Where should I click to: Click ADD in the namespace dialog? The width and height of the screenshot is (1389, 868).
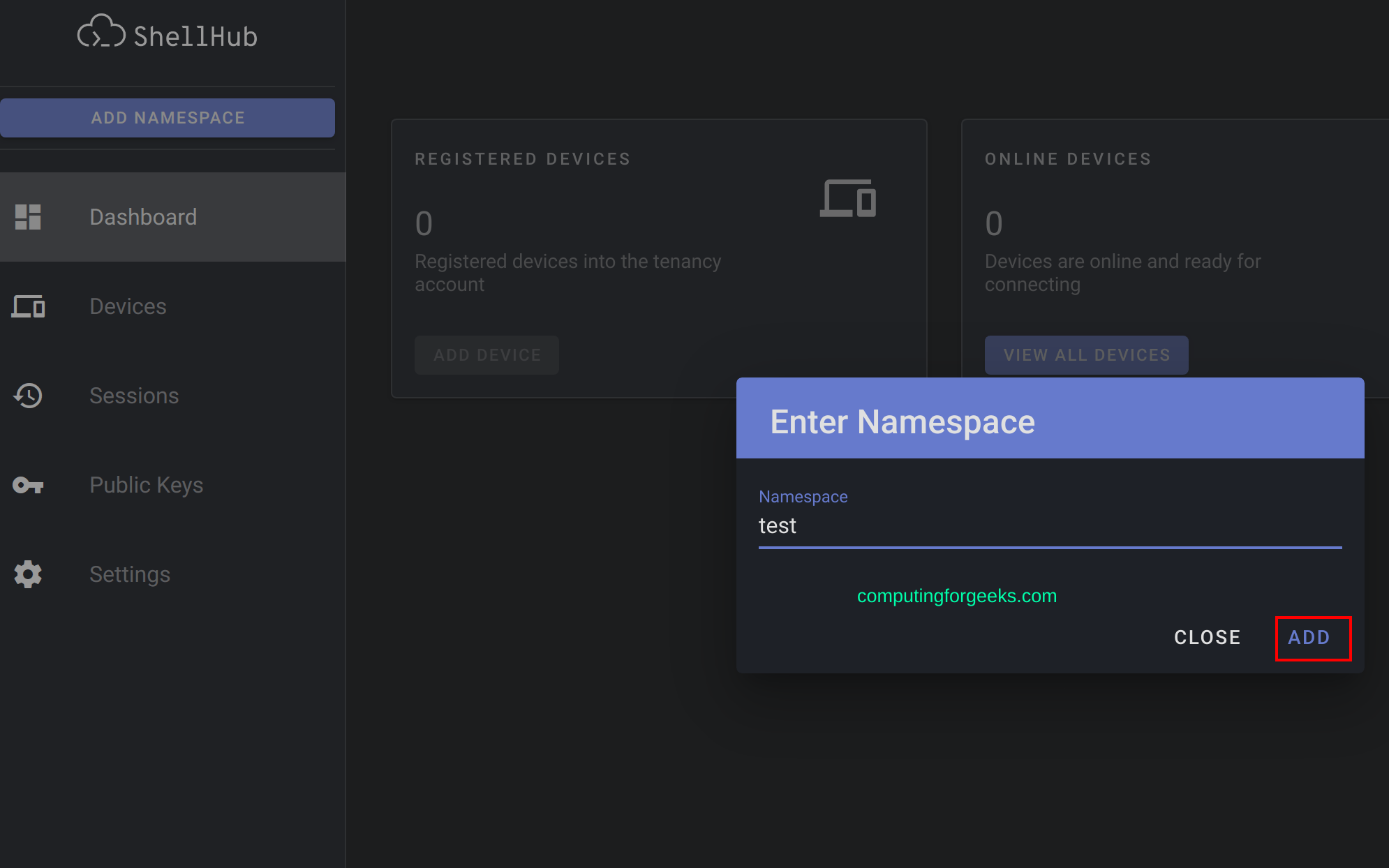pos(1309,637)
